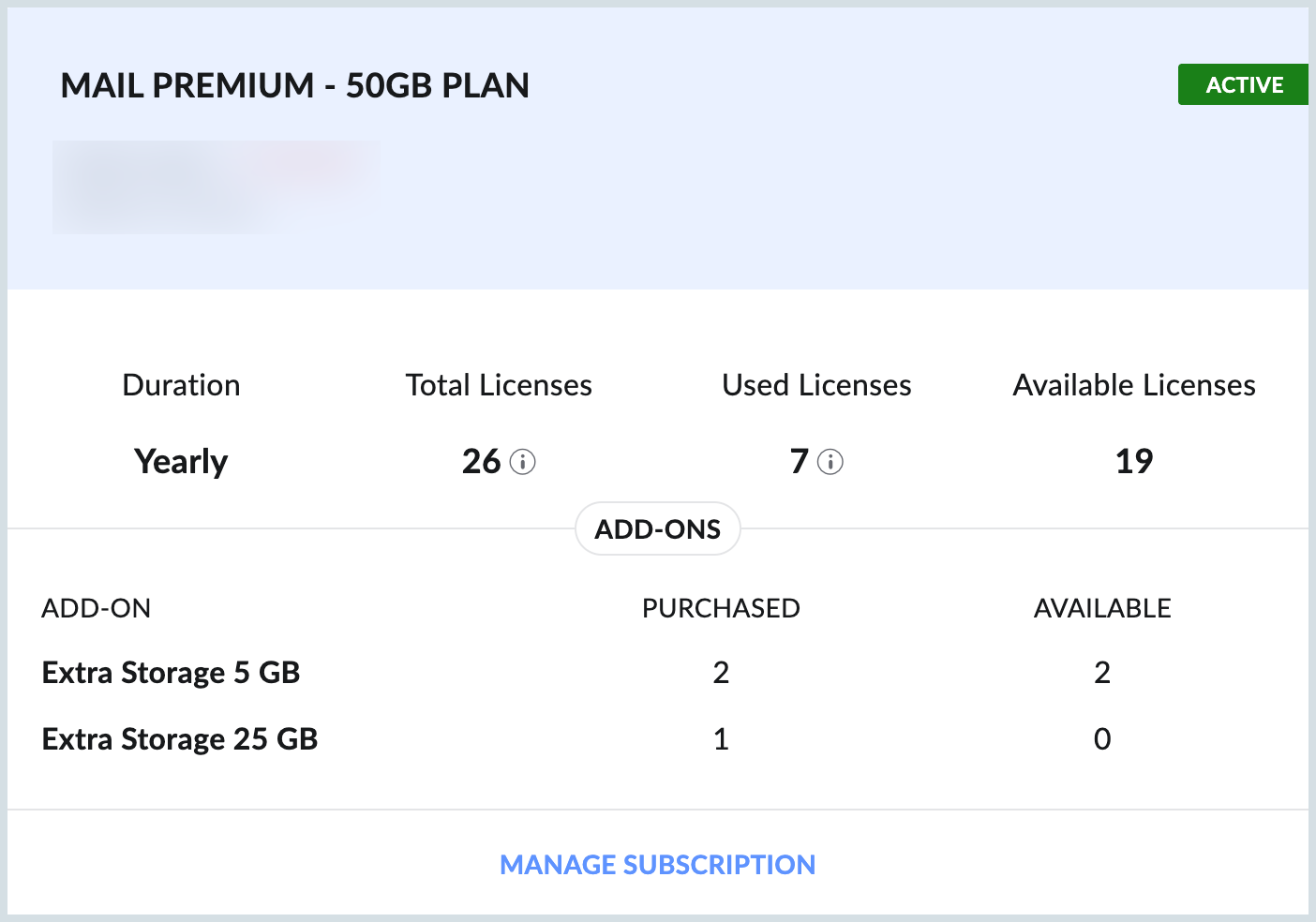
Task: Click the Duration label
Action: [x=181, y=385]
